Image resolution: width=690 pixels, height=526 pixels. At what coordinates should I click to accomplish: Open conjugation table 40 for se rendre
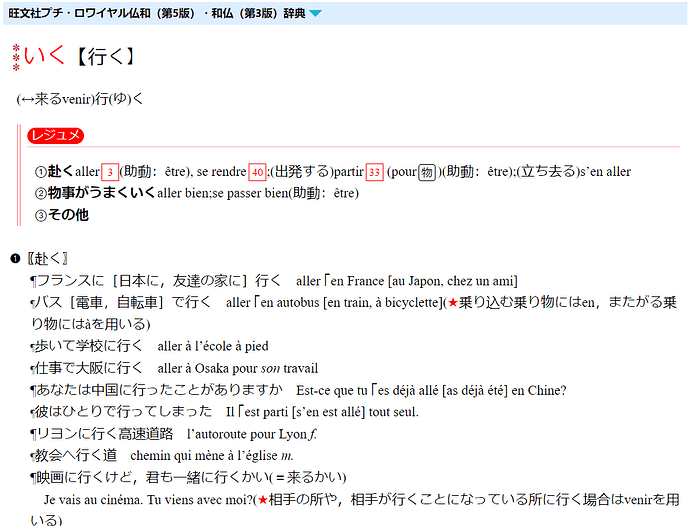point(257,172)
